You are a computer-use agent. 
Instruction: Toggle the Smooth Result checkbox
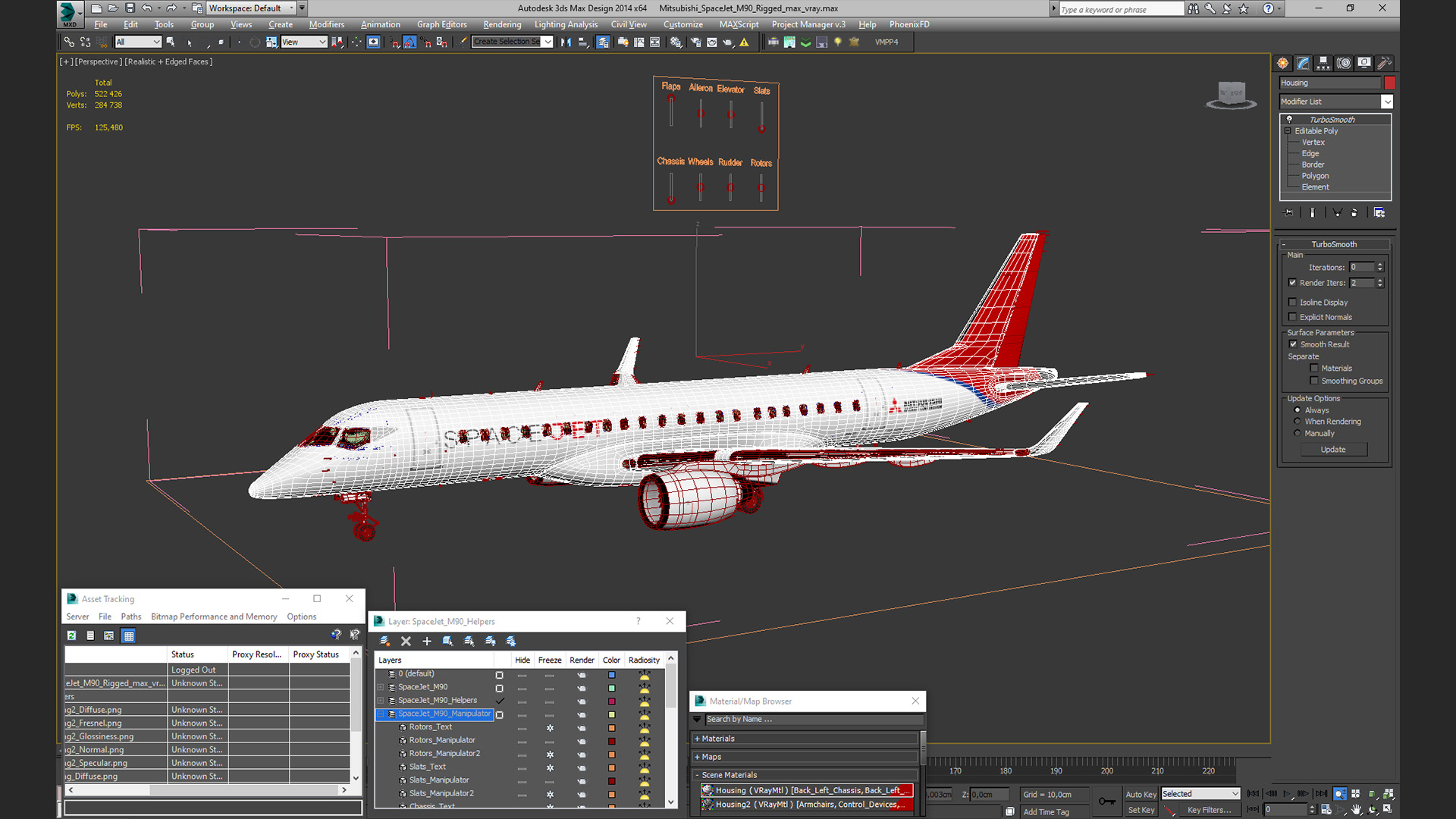[x=1293, y=345]
